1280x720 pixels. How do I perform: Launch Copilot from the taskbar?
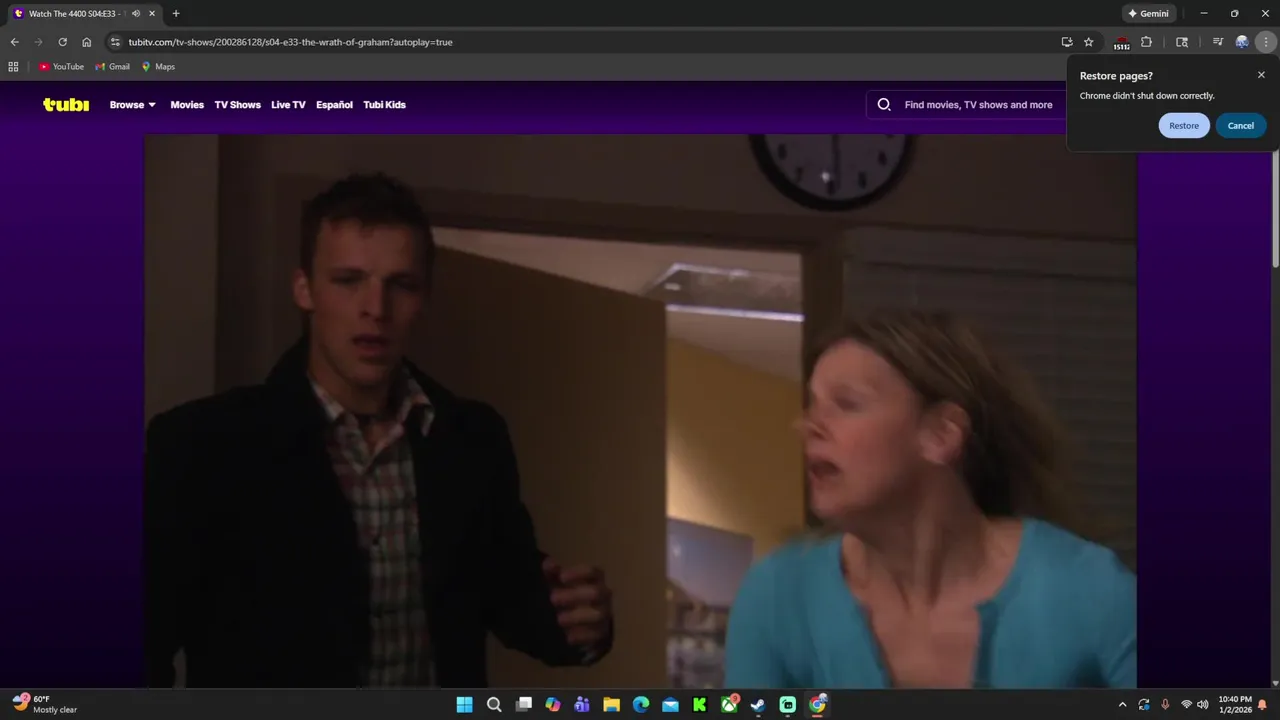coord(553,705)
